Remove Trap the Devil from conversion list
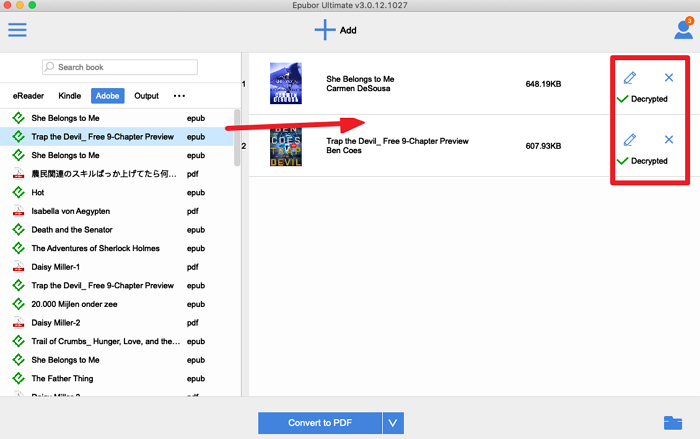Image resolution: width=700 pixels, height=439 pixels. click(669, 140)
